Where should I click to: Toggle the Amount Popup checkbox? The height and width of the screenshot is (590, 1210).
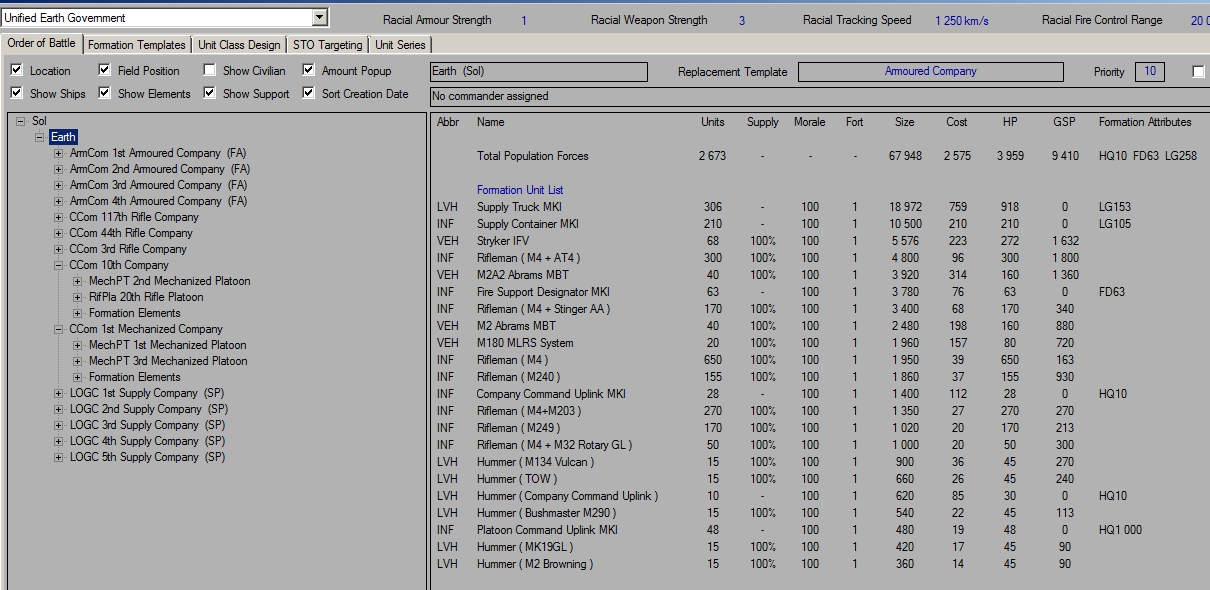(309, 70)
